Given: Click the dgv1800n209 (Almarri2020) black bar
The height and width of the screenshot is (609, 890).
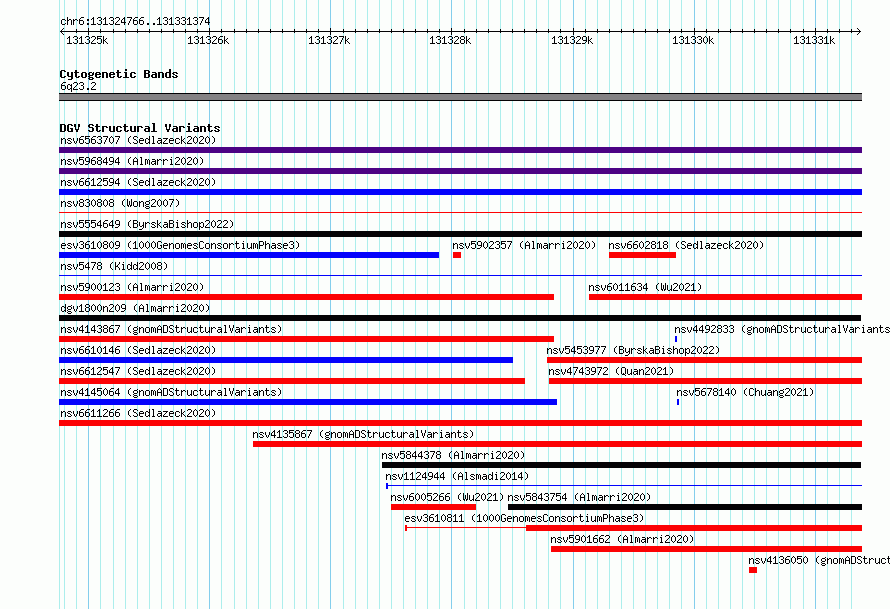Looking at the screenshot, I should tap(460, 318).
